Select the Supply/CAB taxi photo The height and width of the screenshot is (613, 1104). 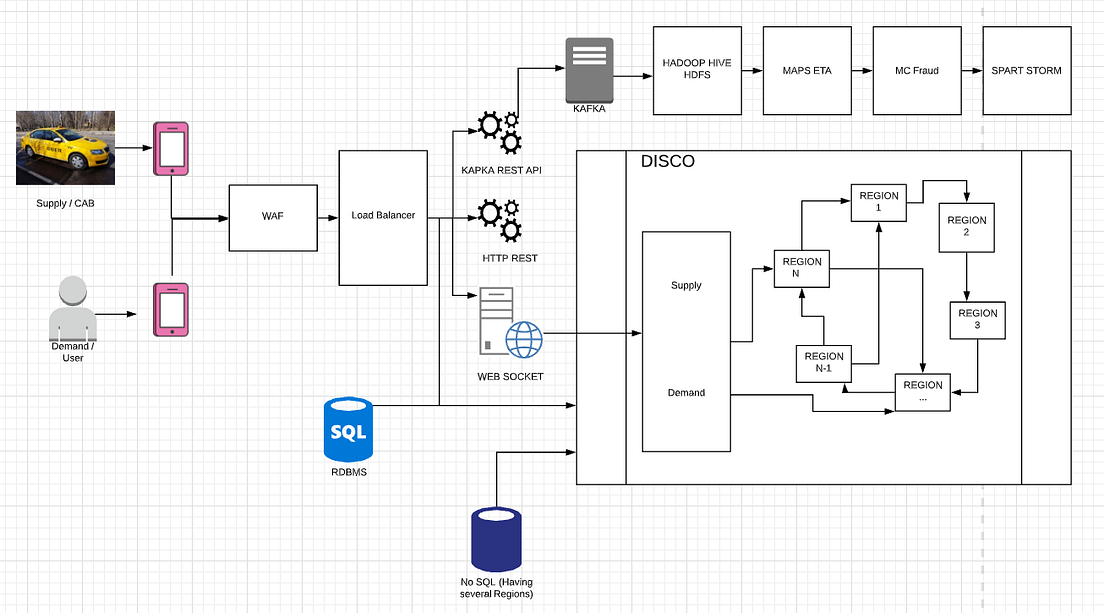(x=64, y=147)
